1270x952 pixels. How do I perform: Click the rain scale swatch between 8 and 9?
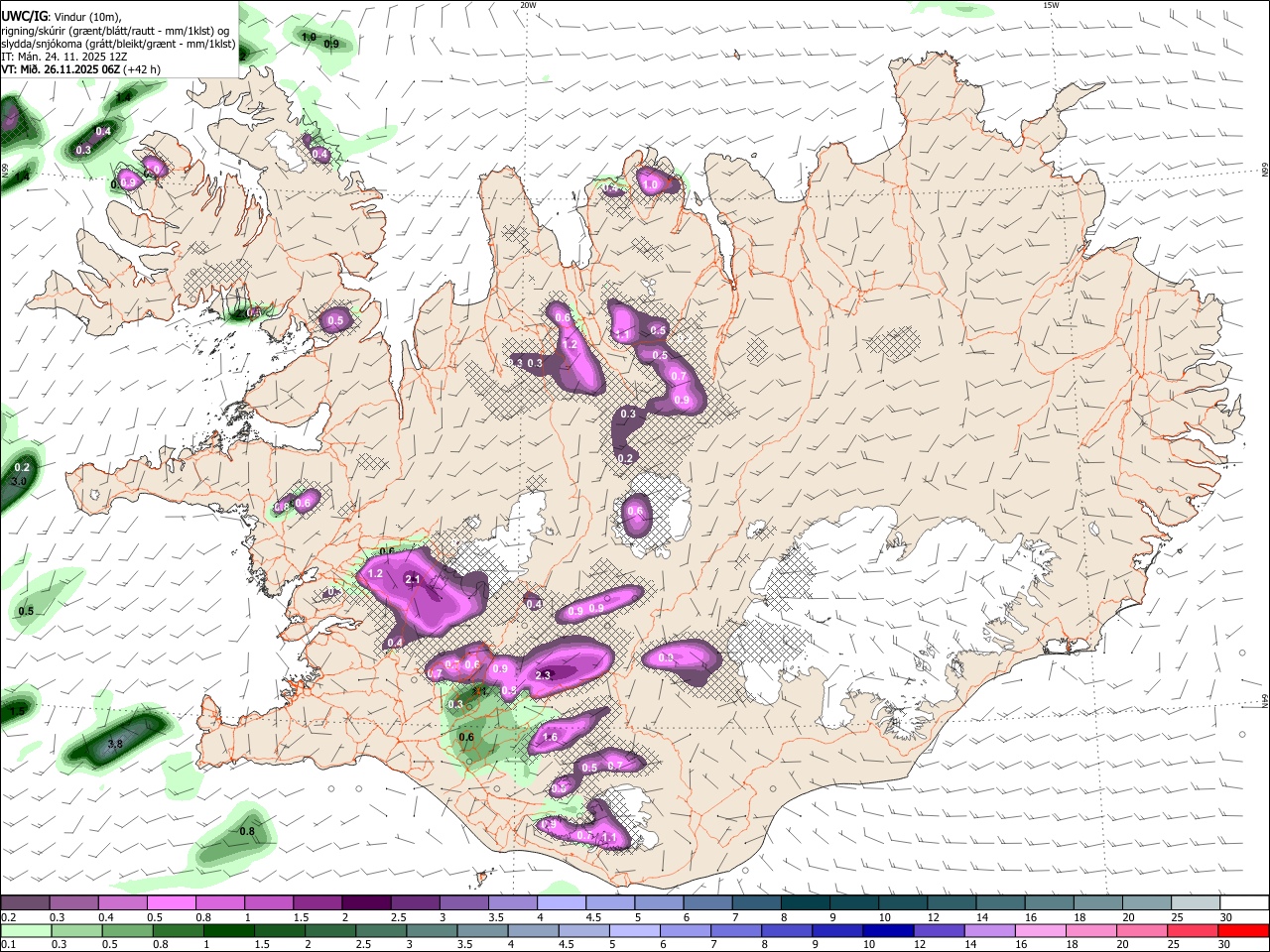(x=787, y=930)
